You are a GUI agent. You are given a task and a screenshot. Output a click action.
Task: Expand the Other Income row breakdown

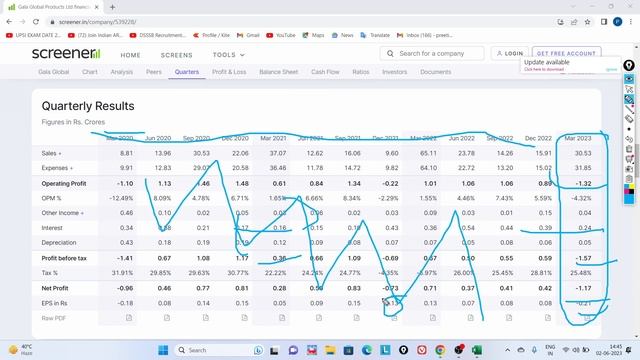[62, 213]
